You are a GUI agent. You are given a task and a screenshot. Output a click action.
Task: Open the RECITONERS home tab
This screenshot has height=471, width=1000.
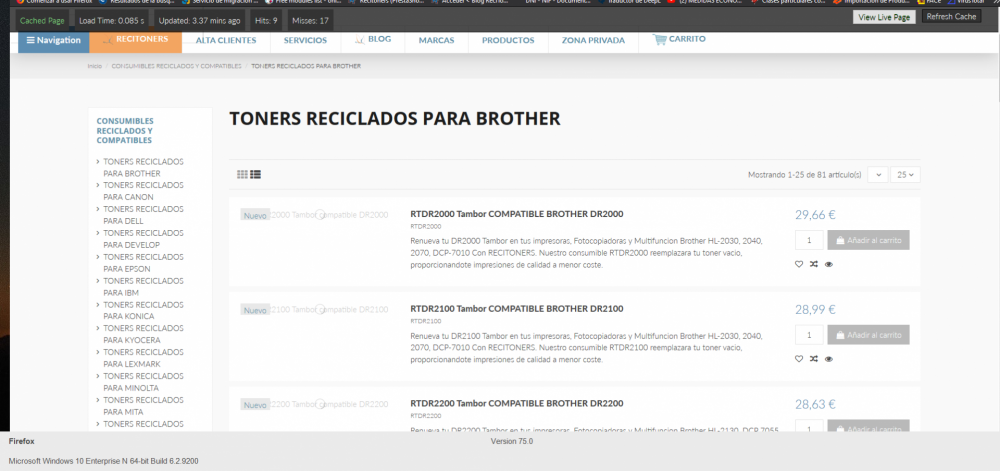pos(136,41)
